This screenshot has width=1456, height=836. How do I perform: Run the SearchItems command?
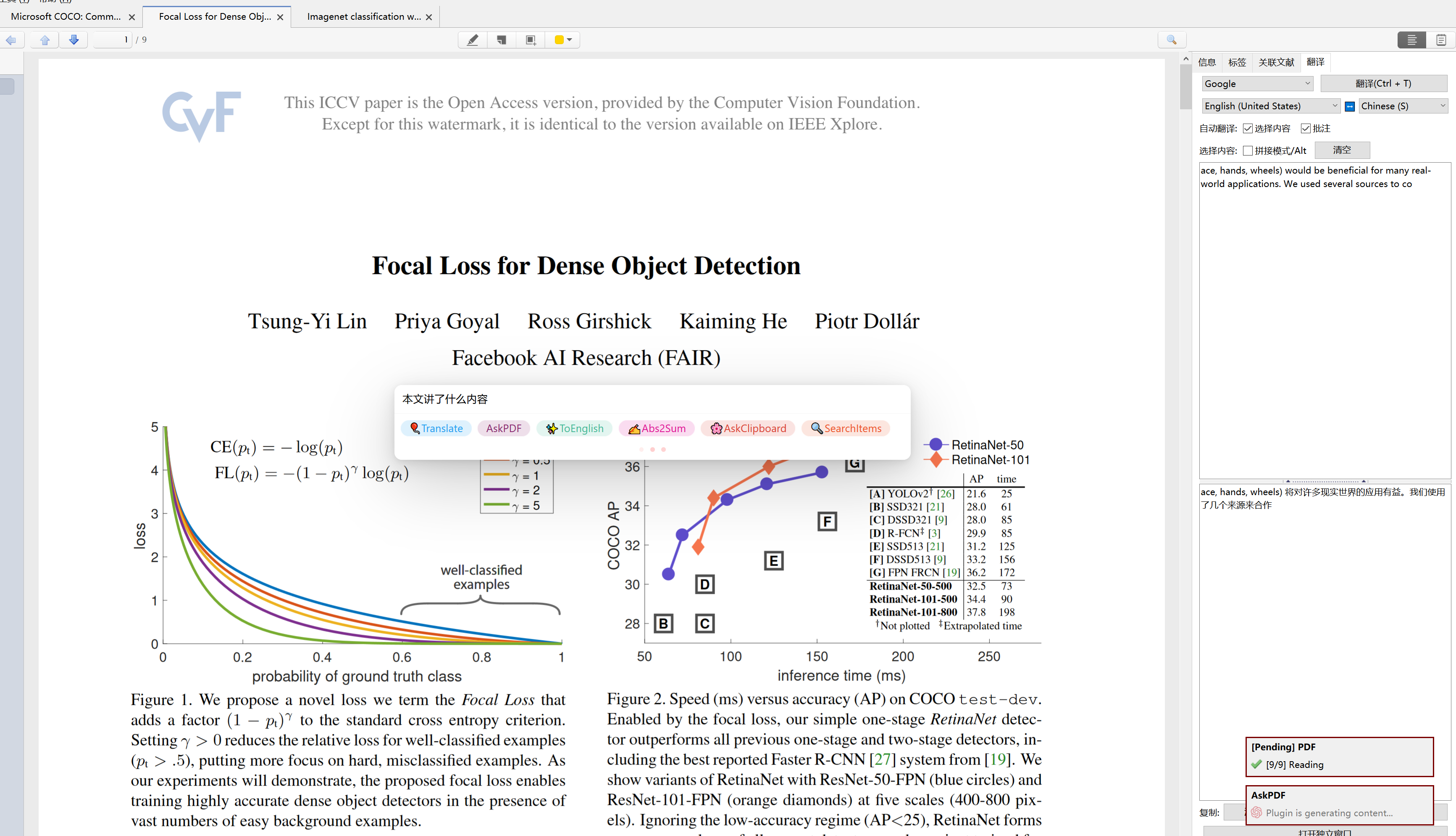pyautogui.click(x=846, y=428)
